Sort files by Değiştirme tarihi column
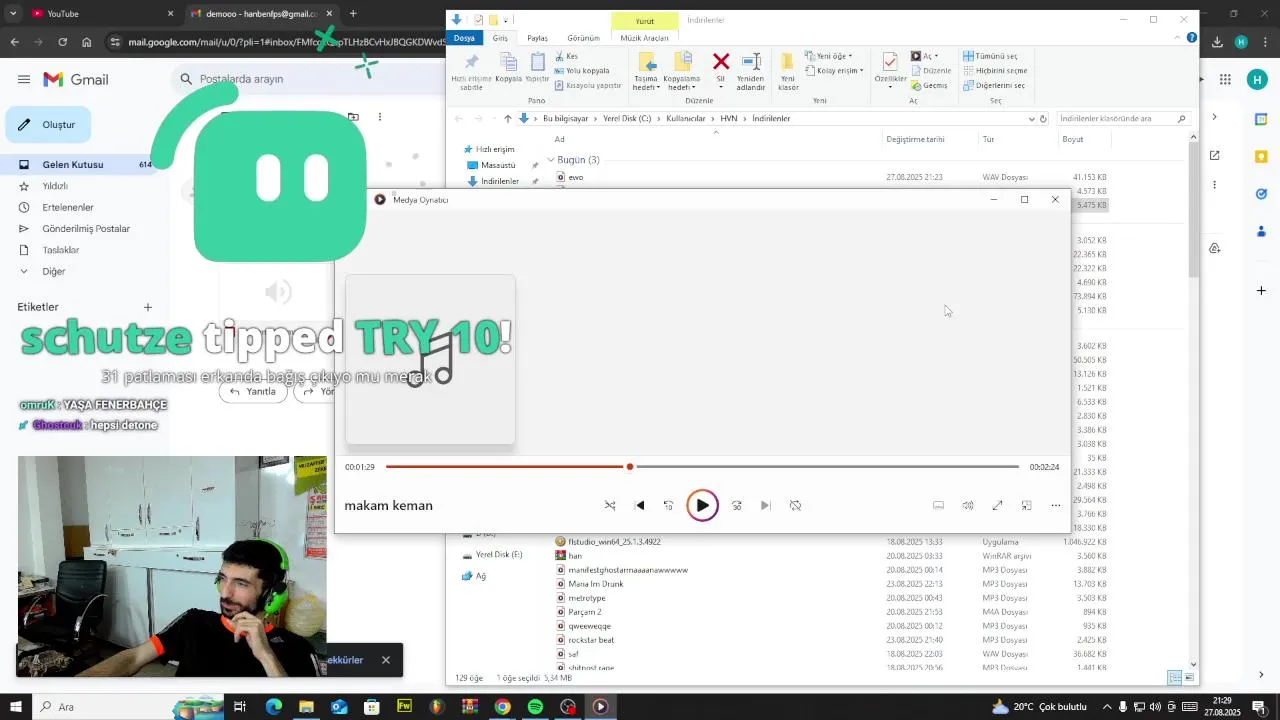Viewport: 1280px width, 720px height. click(x=915, y=140)
